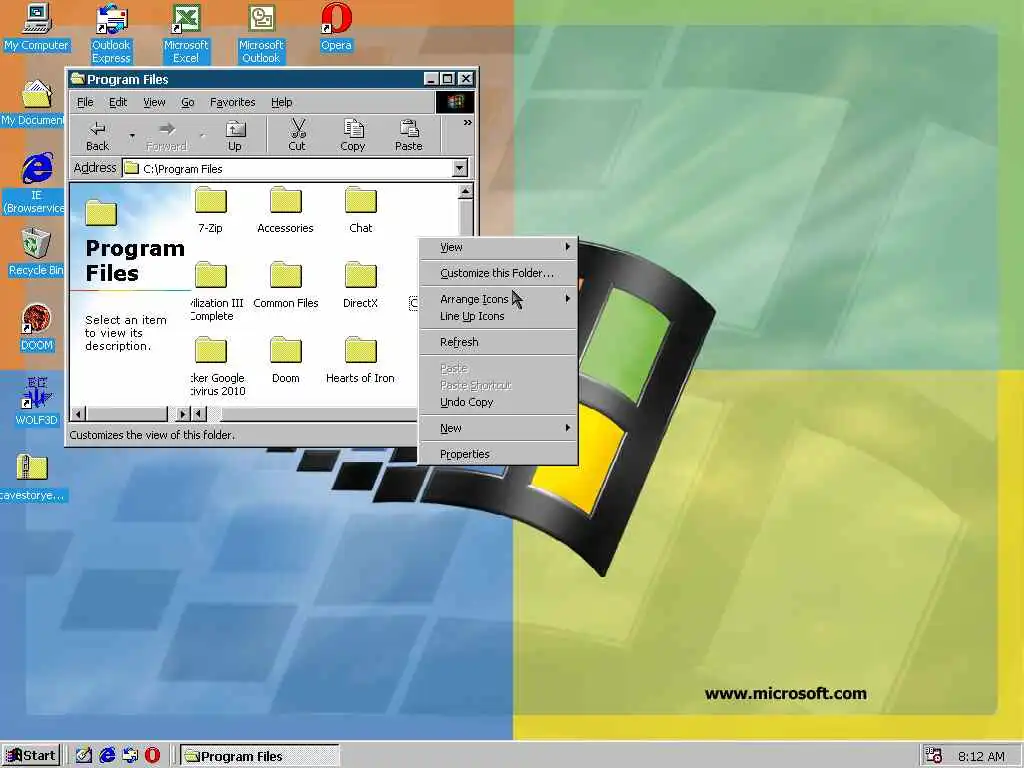This screenshot has width=1024, height=768.
Task: Click the Start button
Action: coord(31,756)
